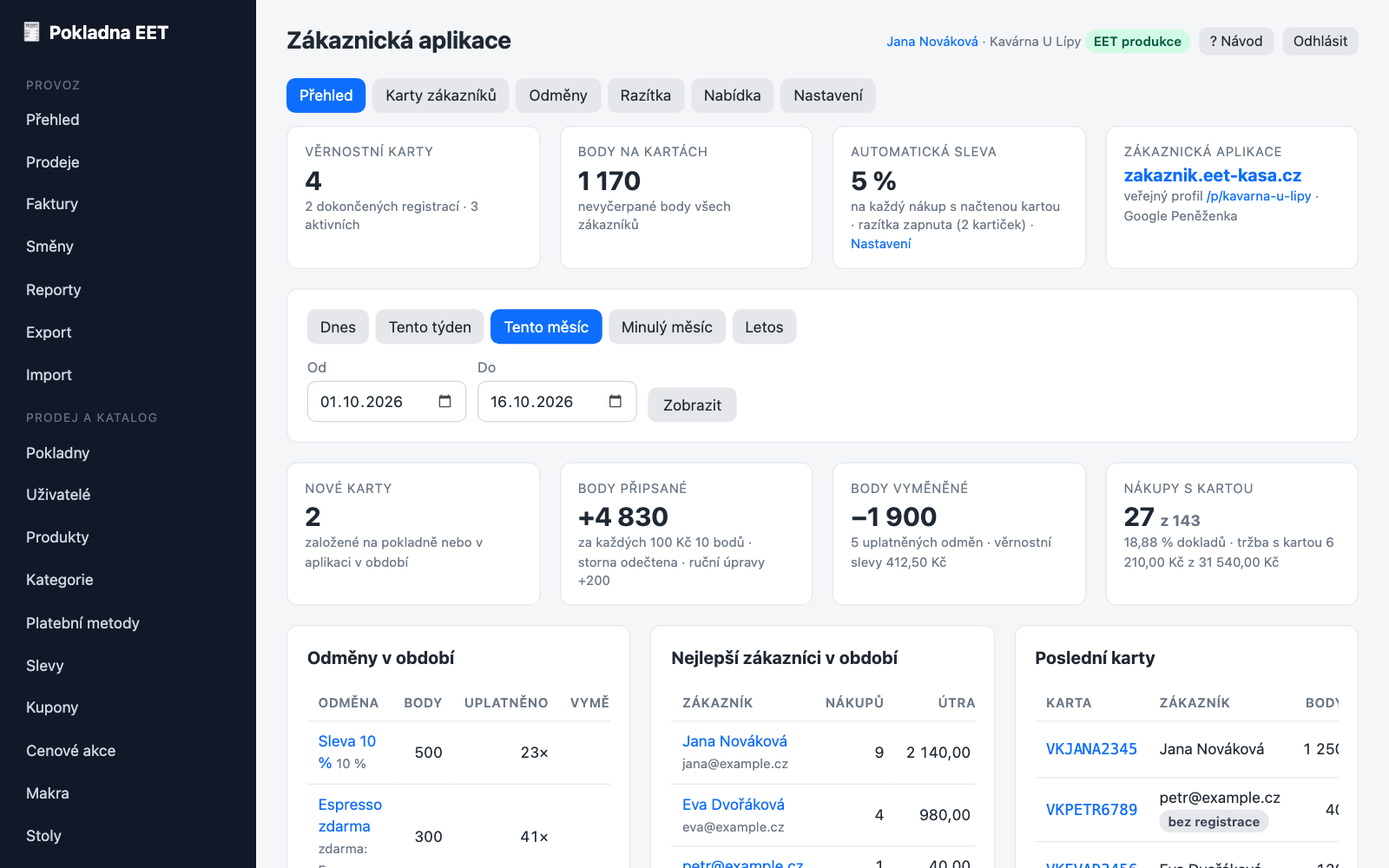This screenshot has height=868, width=1389.
Task: Click the Zobrazit button
Action: tap(692, 405)
